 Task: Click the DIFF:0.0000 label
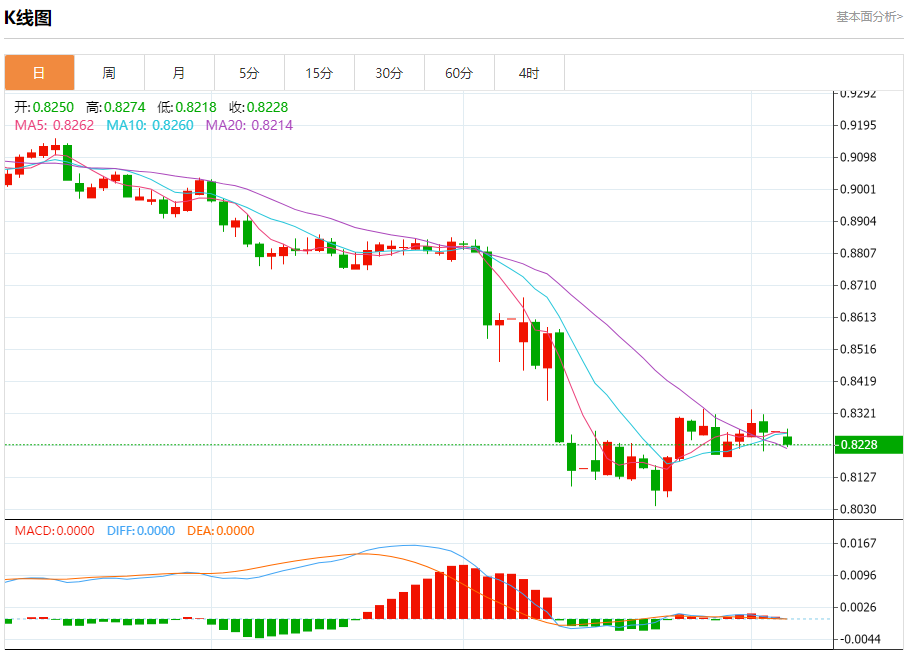[141, 531]
